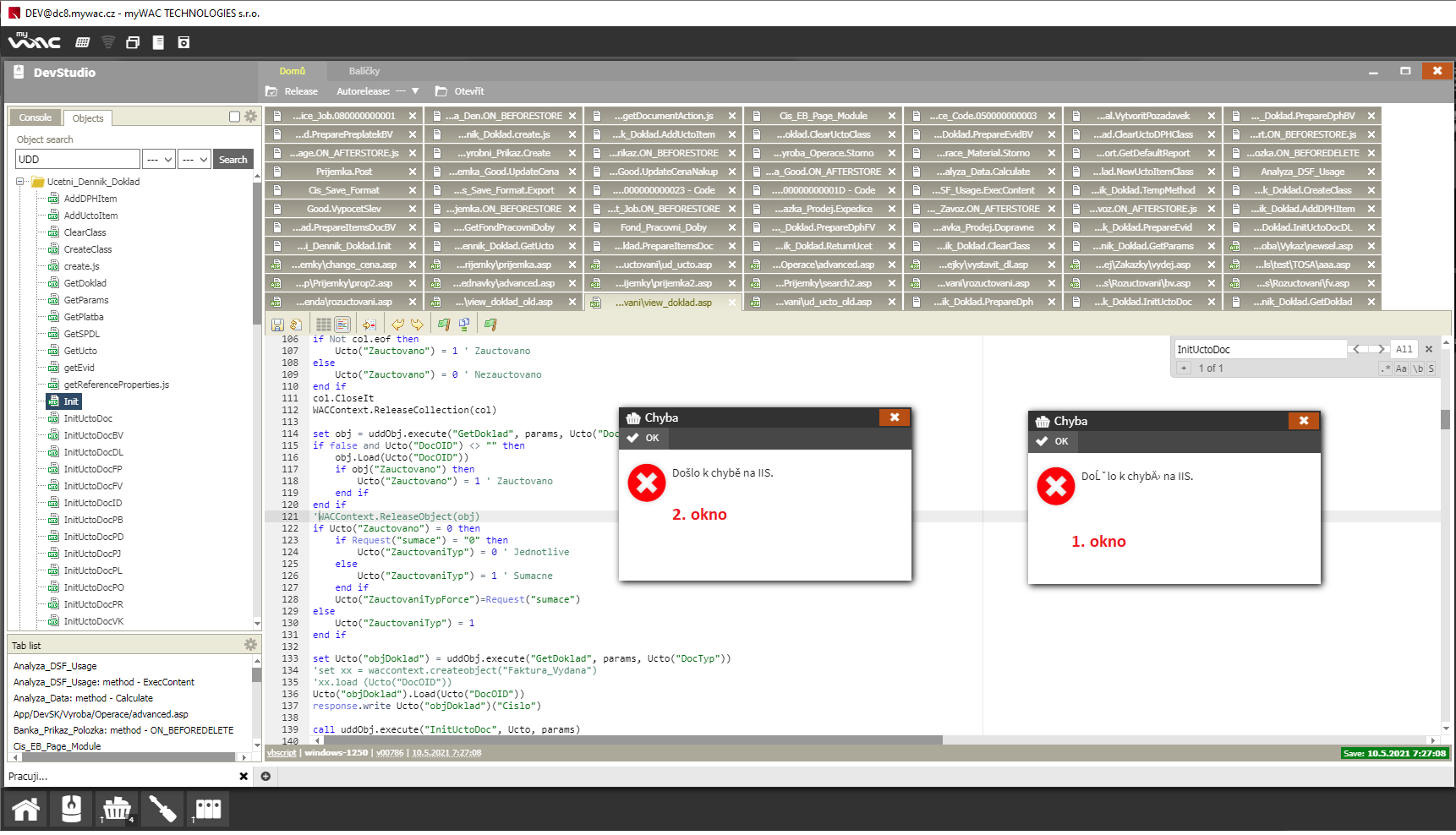Switch to the Console tab
1456x835 pixels.
tap(36, 117)
